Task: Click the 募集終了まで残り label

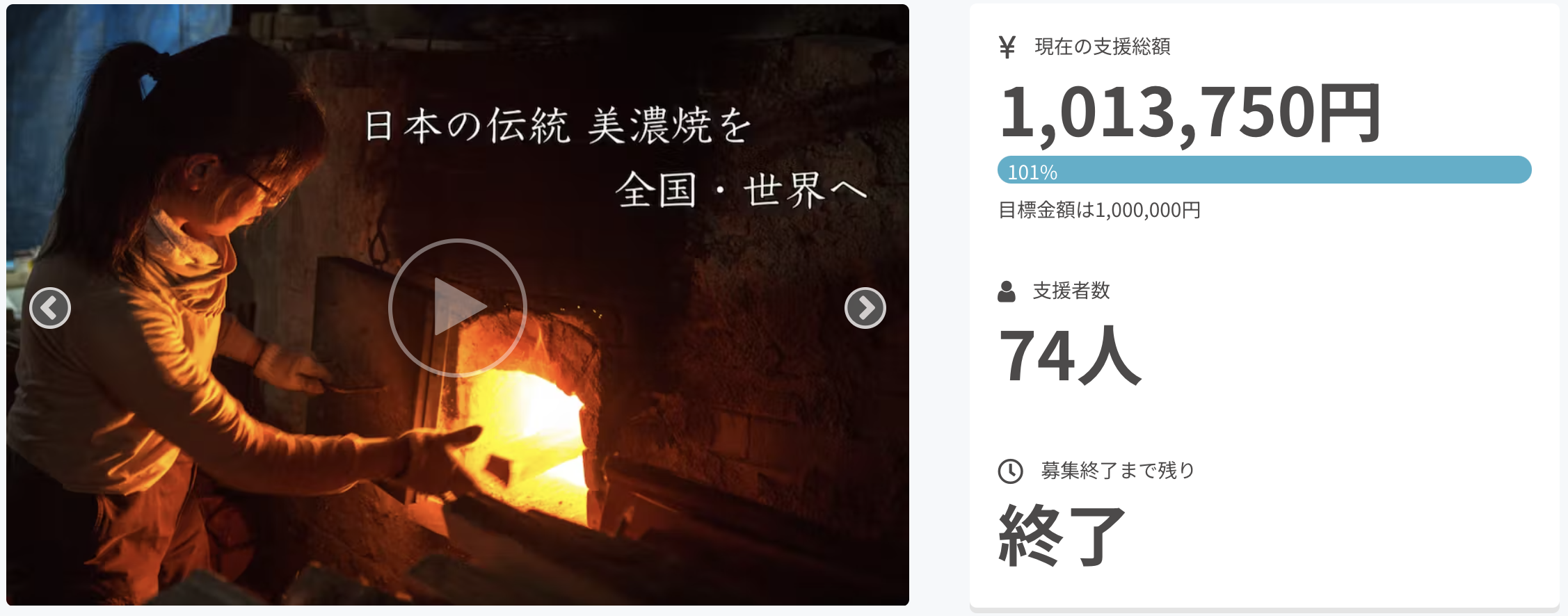Action: click(x=1118, y=471)
